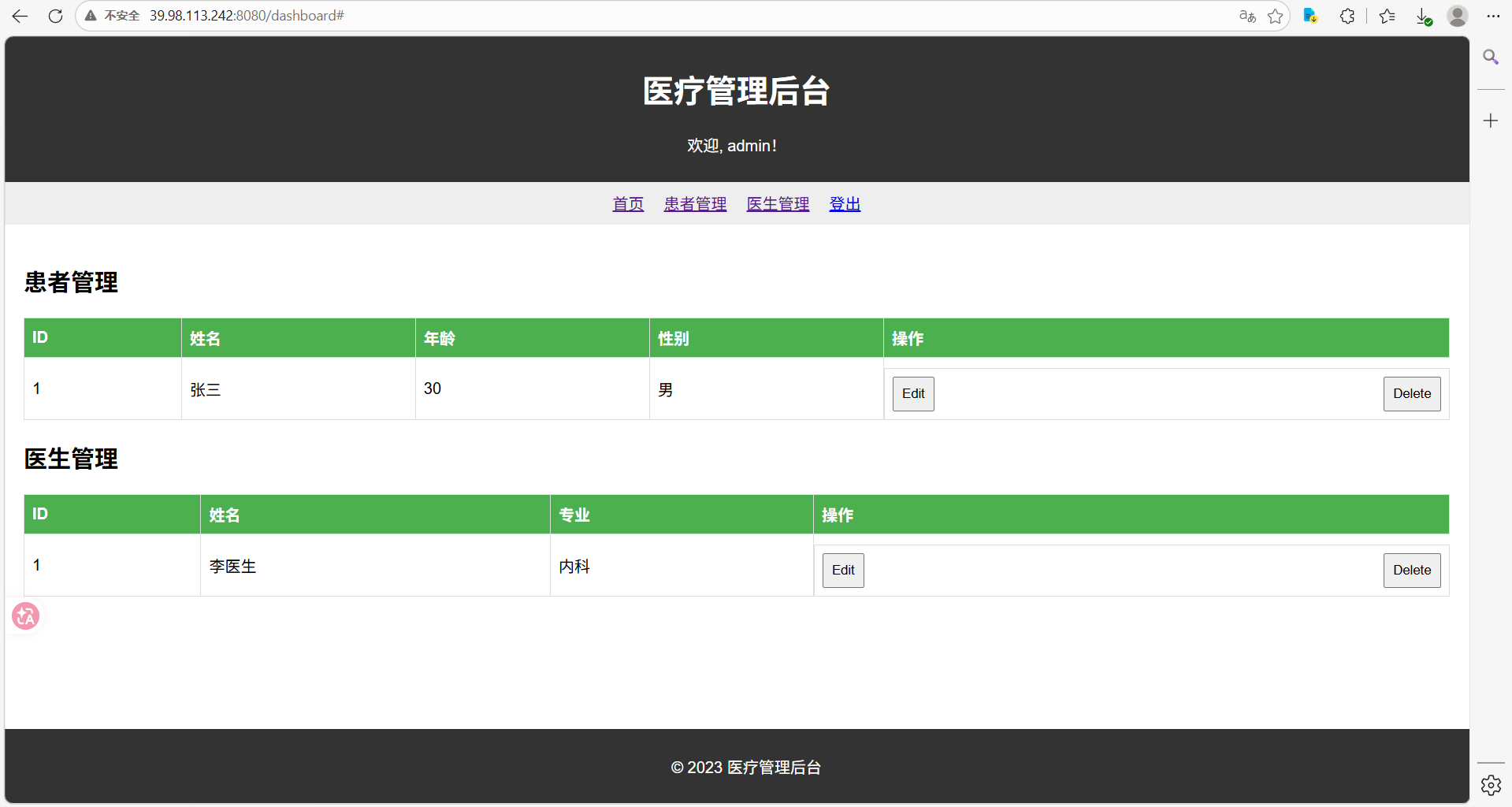Open the browser settings and more menu
The image size is (1512, 807).
[x=1493, y=16]
